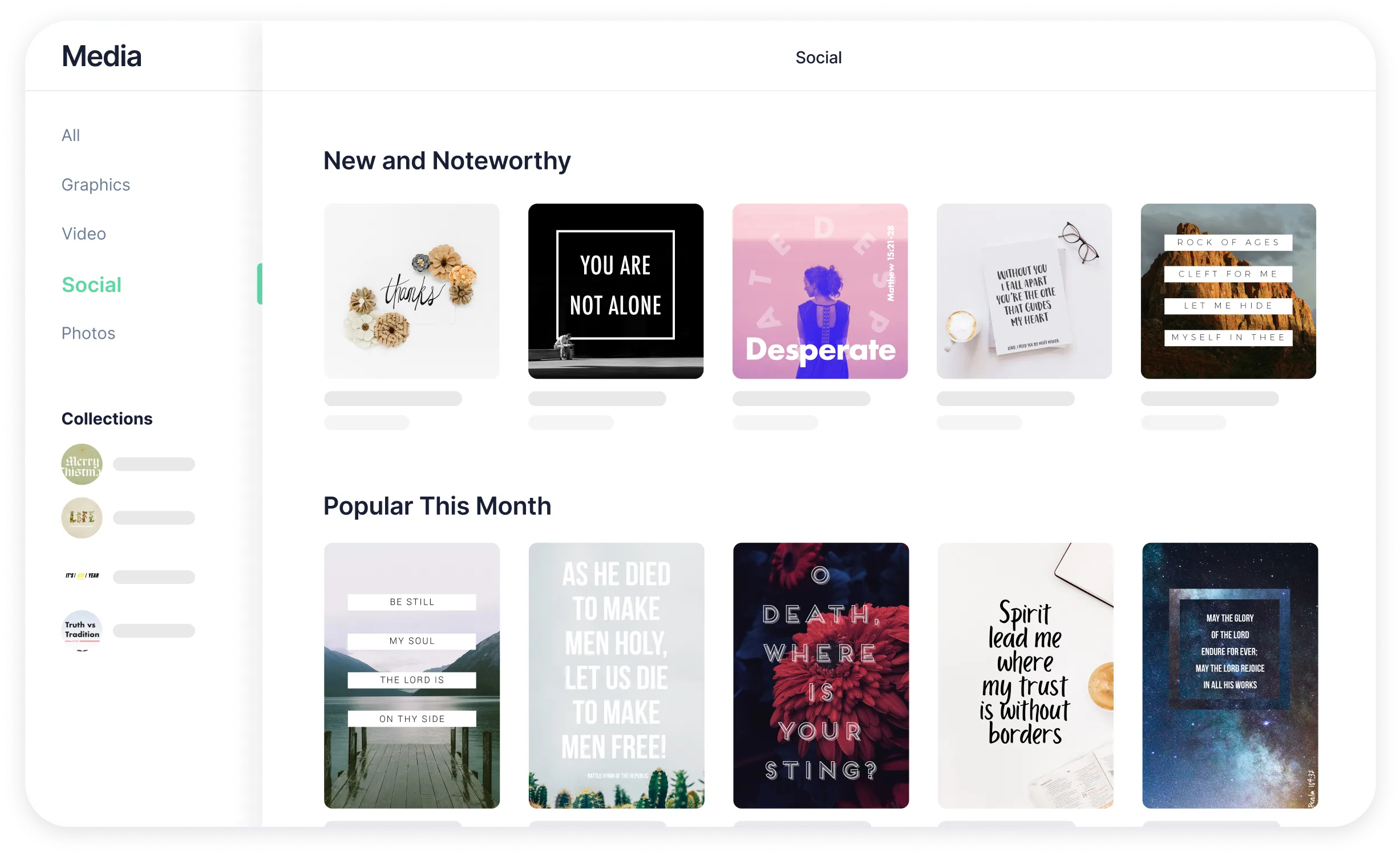Screen dimensions: 1400x856
Task: Toggle visibility of Photos category
Action: coord(88,332)
